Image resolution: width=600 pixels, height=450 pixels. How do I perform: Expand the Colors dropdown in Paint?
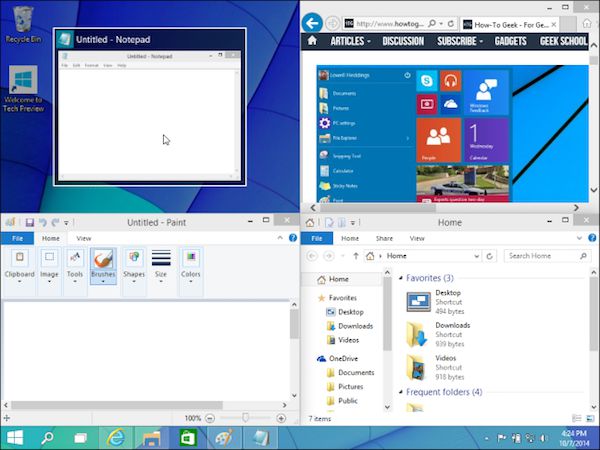(190, 264)
